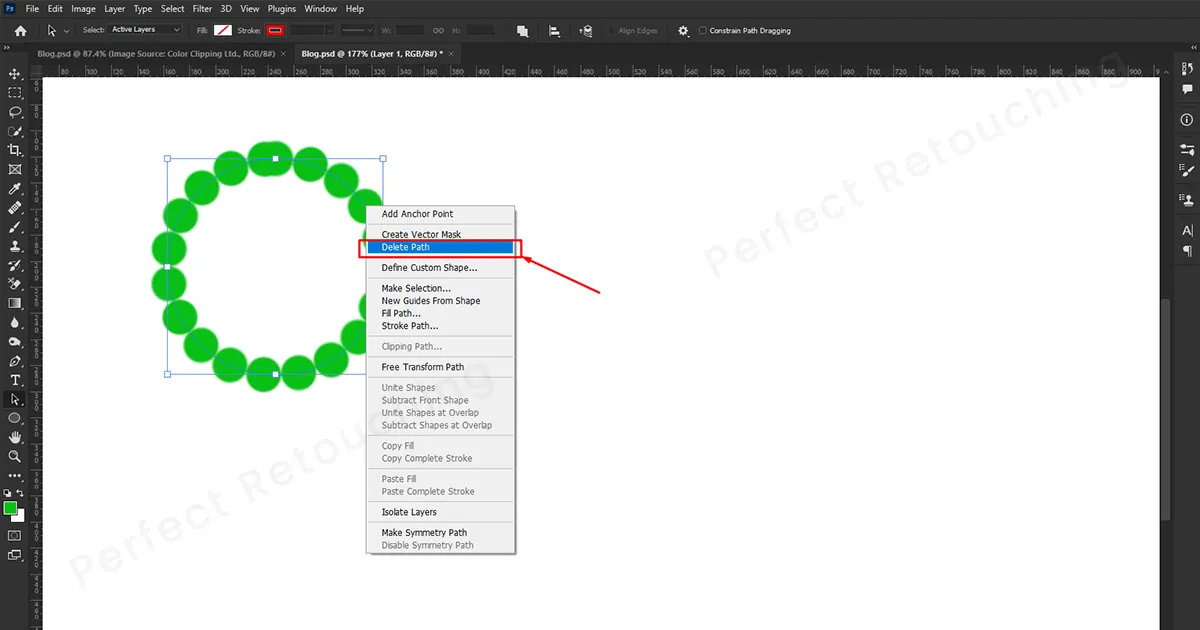Screen dimensions: 1200x630
Task: Choose Make Selection... from context menu
Action: point(416,288)
